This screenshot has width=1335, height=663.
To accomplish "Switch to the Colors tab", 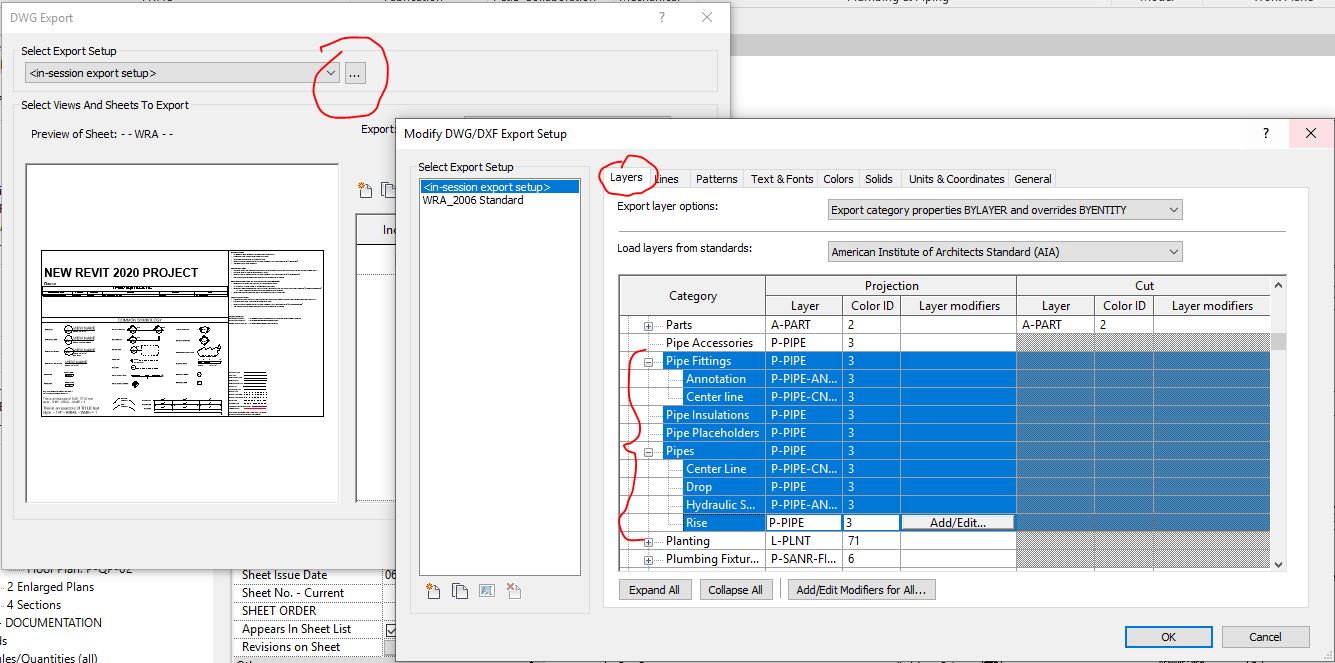I will click(838, 178).
